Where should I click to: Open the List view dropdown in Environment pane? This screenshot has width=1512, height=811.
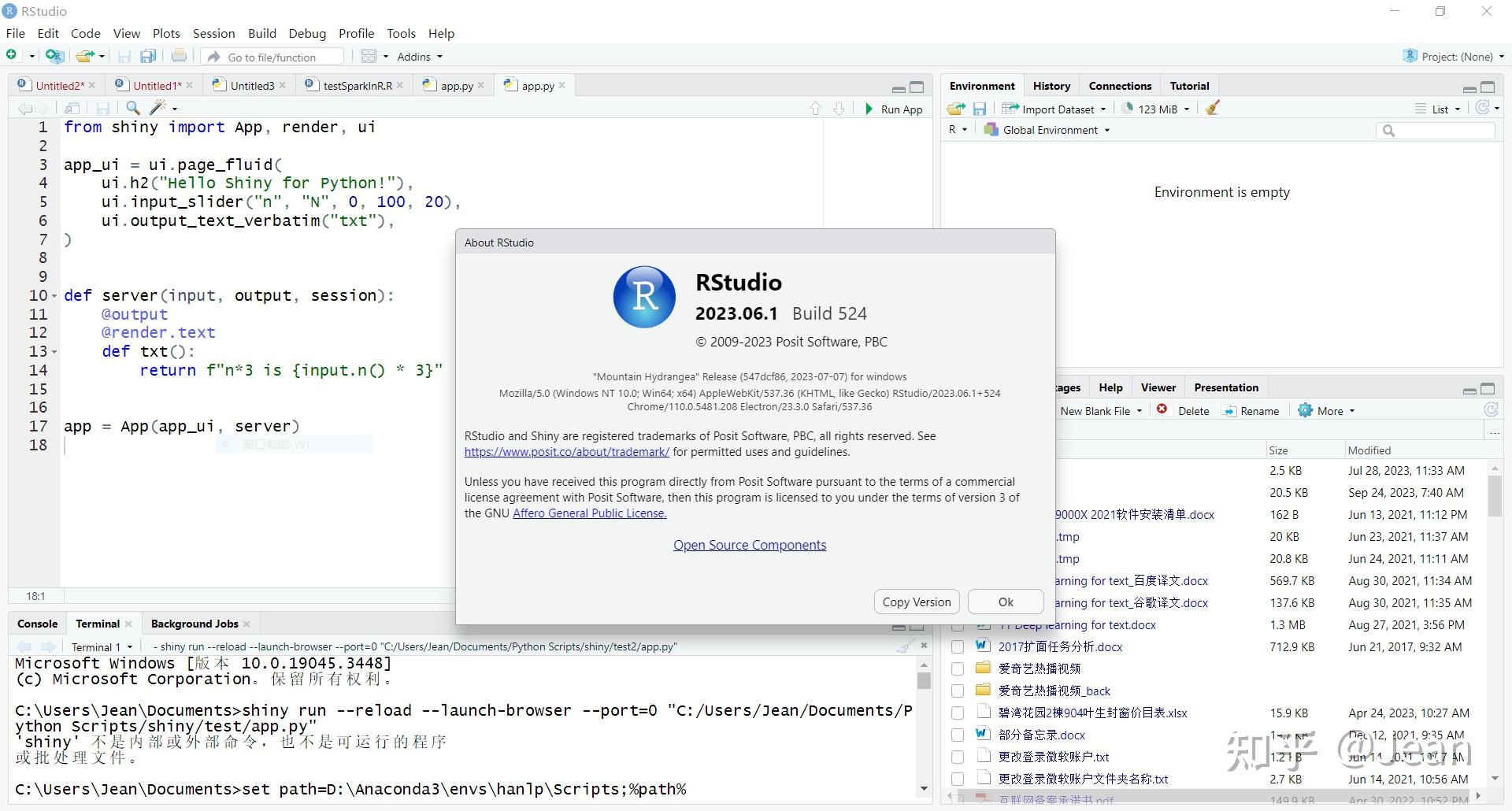(1438, 109)
